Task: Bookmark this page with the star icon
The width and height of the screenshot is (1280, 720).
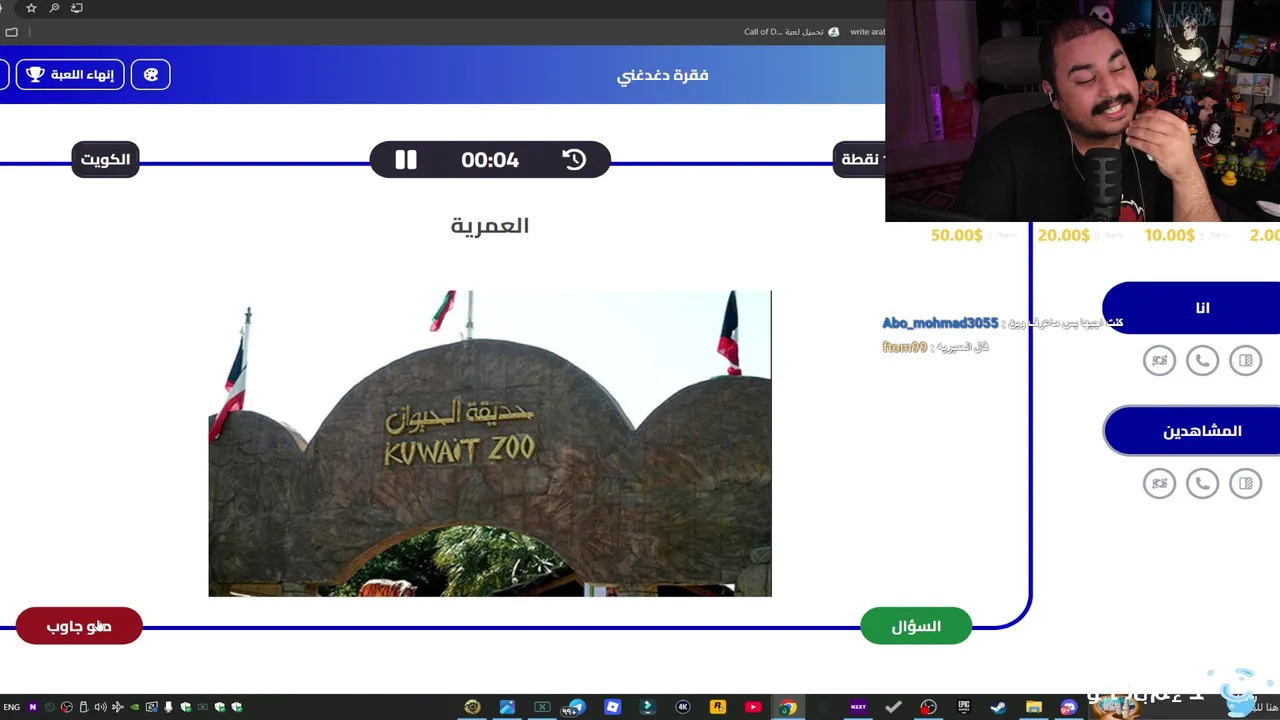Action: click(x=31, y=8)
